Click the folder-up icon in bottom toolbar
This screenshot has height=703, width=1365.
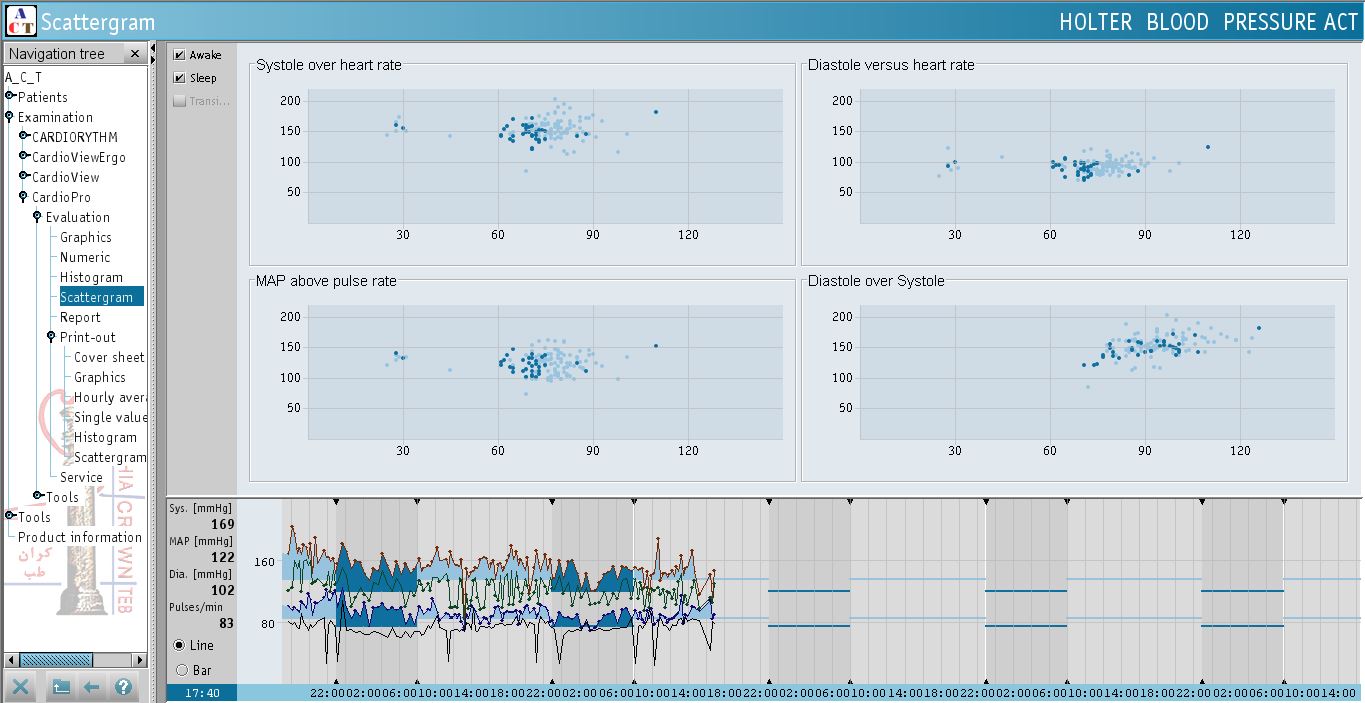pyautogui.click(x=61, y=687)
